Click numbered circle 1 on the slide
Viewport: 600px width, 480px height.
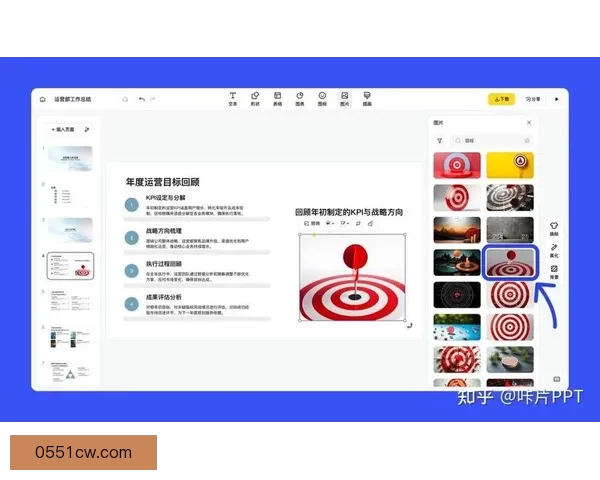pyautogui.click(x=132, y=205)
